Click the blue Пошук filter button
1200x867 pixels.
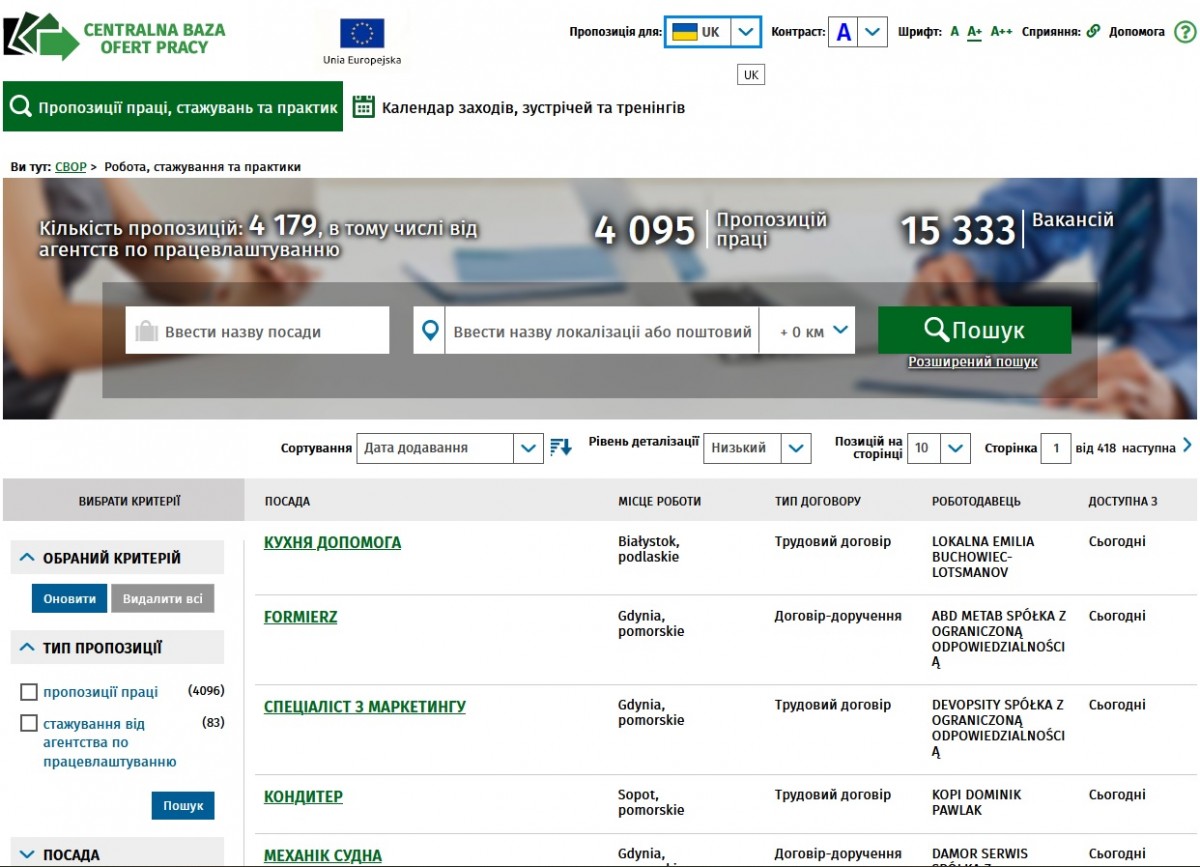[x=183, y=805]
